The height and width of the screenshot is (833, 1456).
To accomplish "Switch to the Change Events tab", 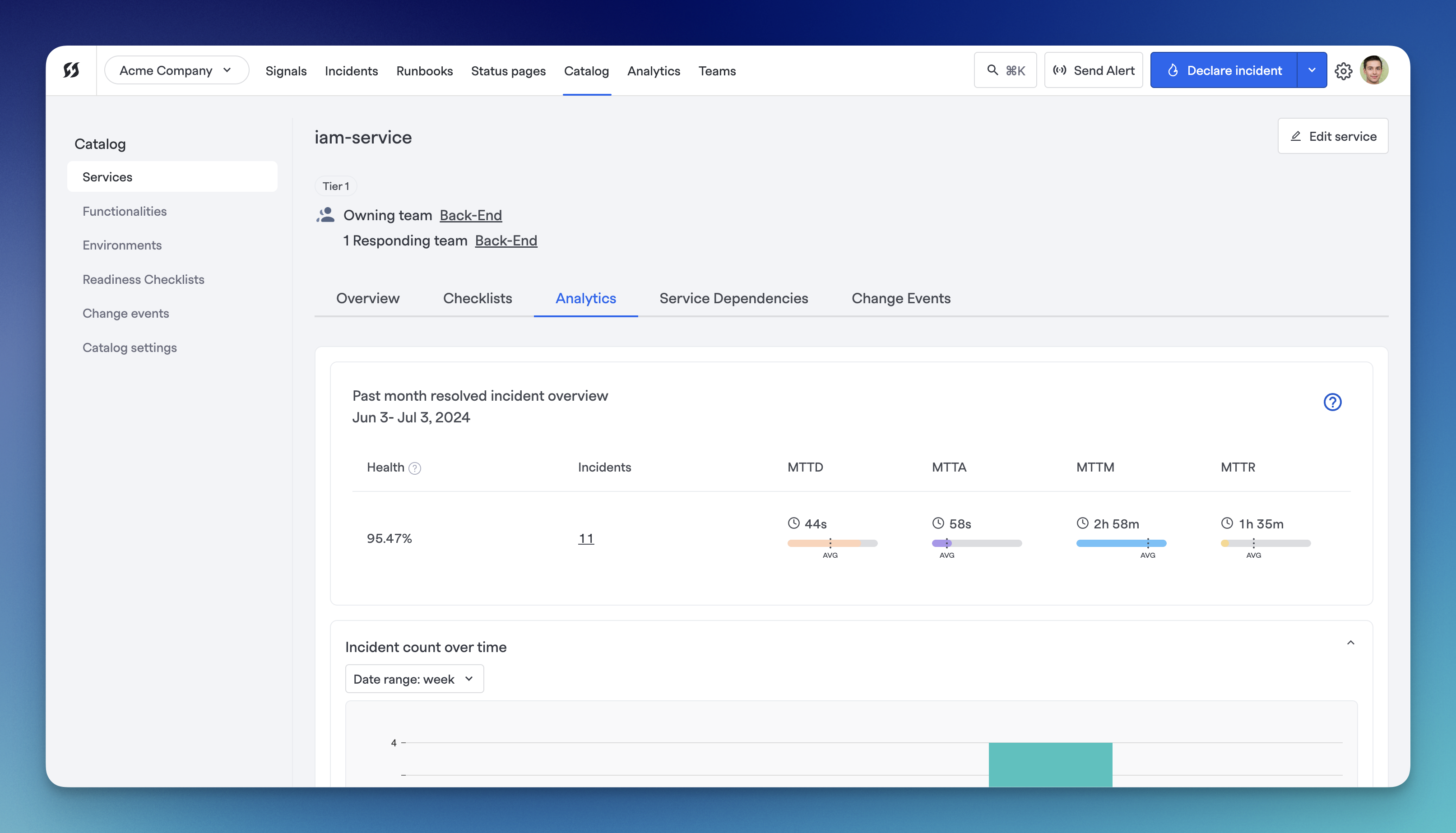I will 901,298.
